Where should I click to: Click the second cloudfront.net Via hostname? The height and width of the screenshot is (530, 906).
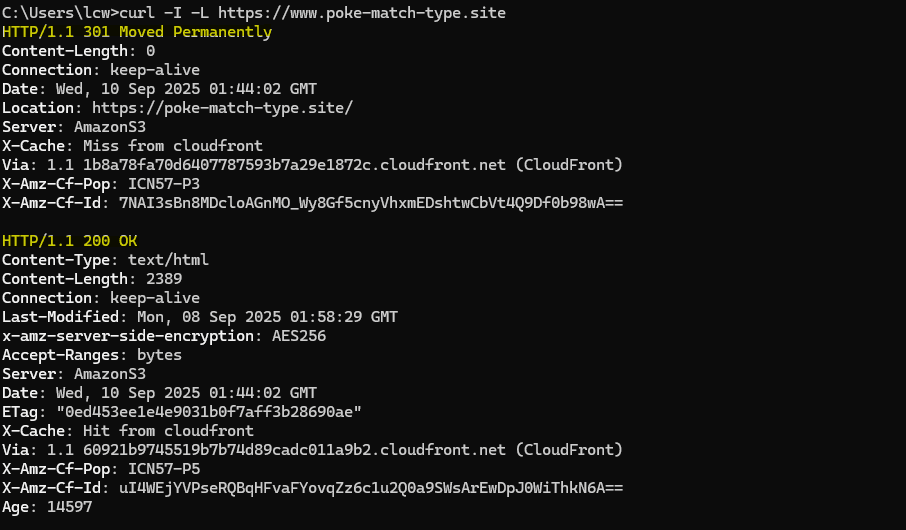click(x=294, y=450)
